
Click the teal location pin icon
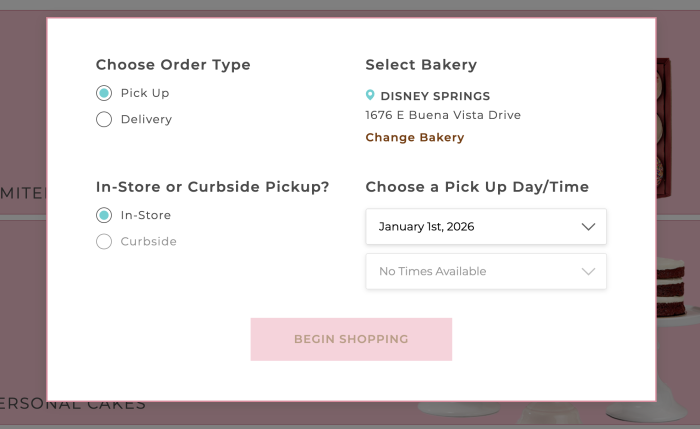370,96
